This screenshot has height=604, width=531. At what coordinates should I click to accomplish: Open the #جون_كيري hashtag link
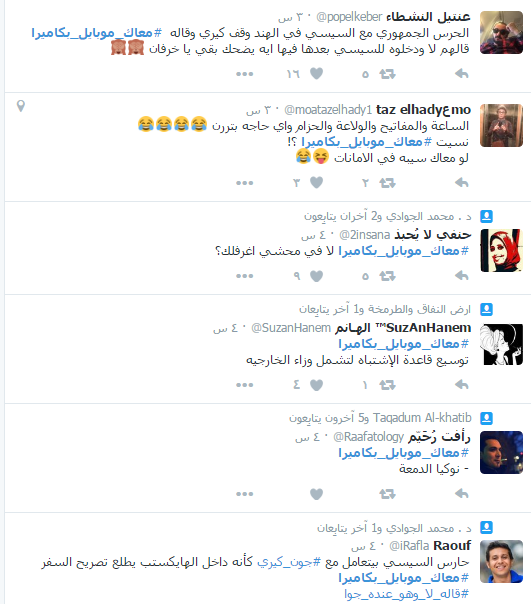click(x=289, y=562)
